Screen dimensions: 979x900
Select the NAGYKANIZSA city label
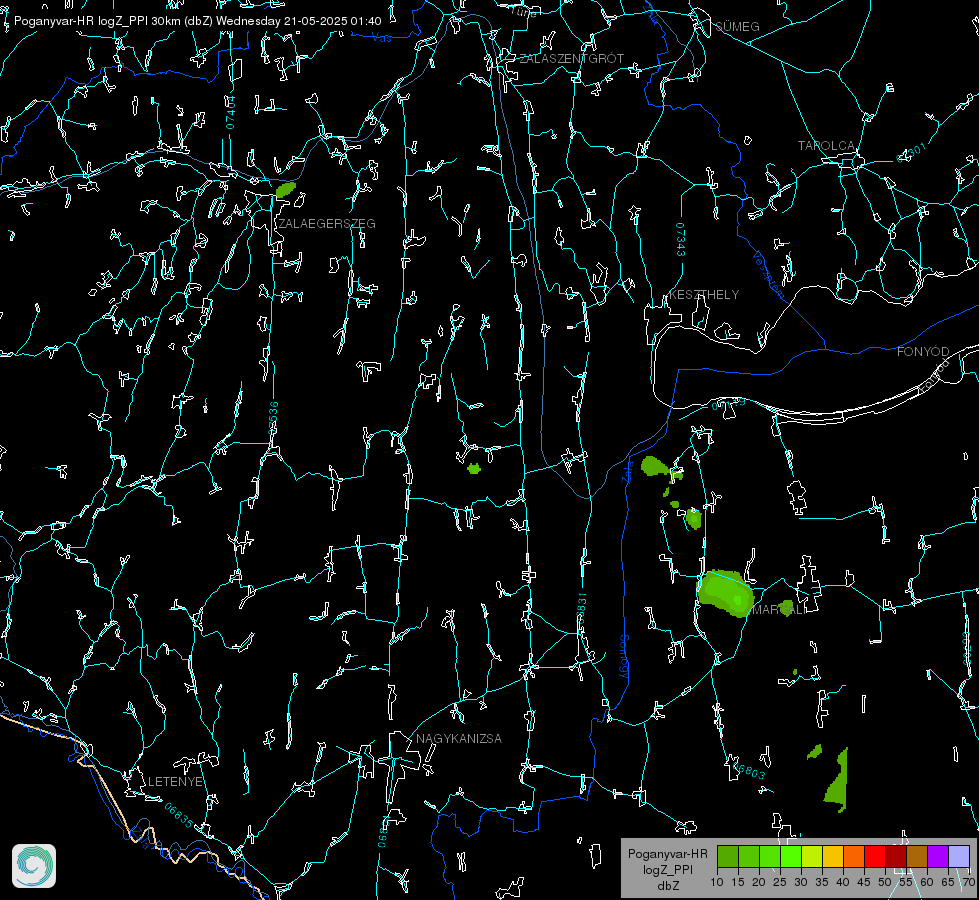click(x=459, y=739)
